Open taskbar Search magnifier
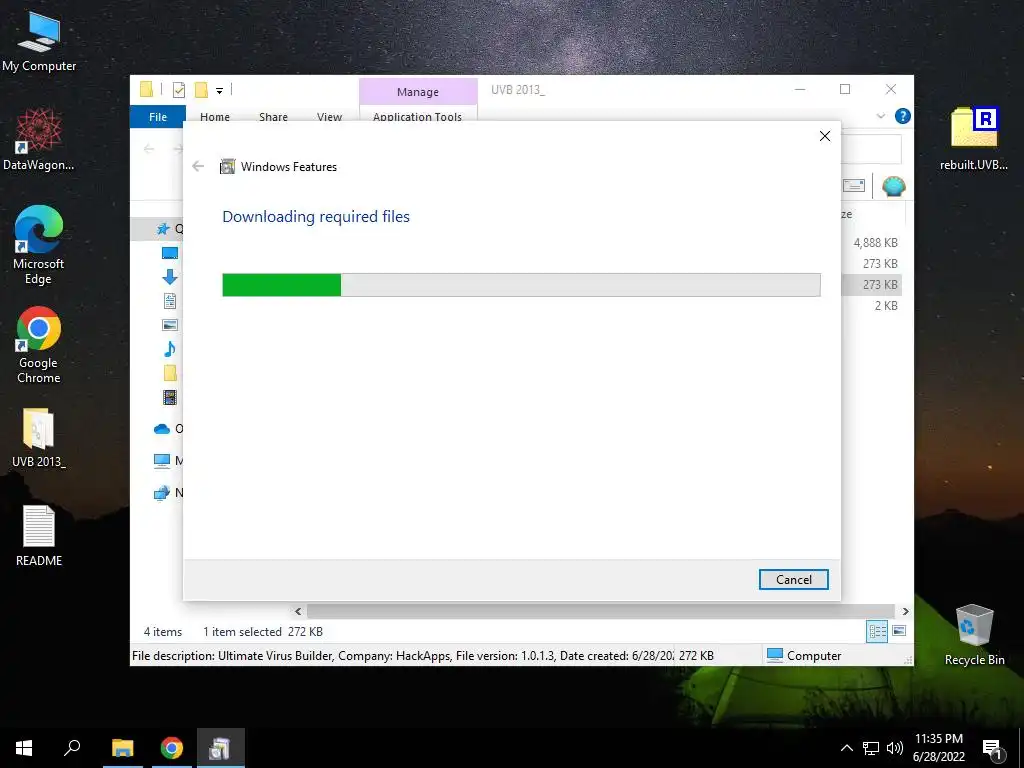 point(72,748)
